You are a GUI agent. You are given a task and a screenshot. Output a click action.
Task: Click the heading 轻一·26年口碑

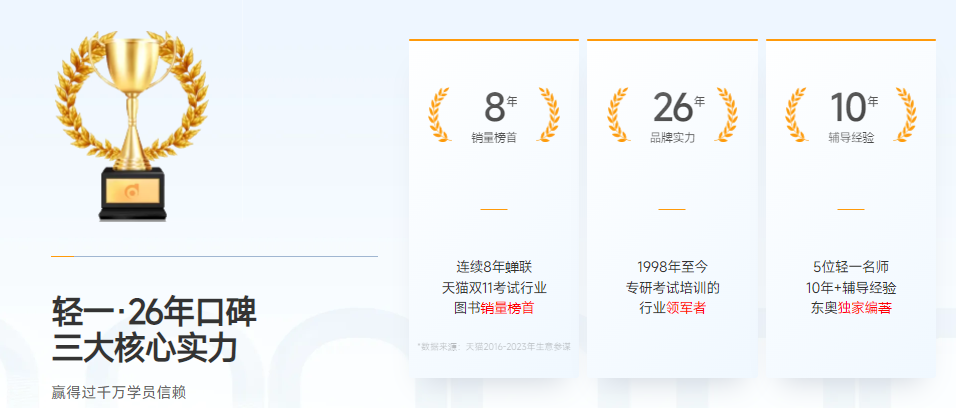(x=154, y=313)
